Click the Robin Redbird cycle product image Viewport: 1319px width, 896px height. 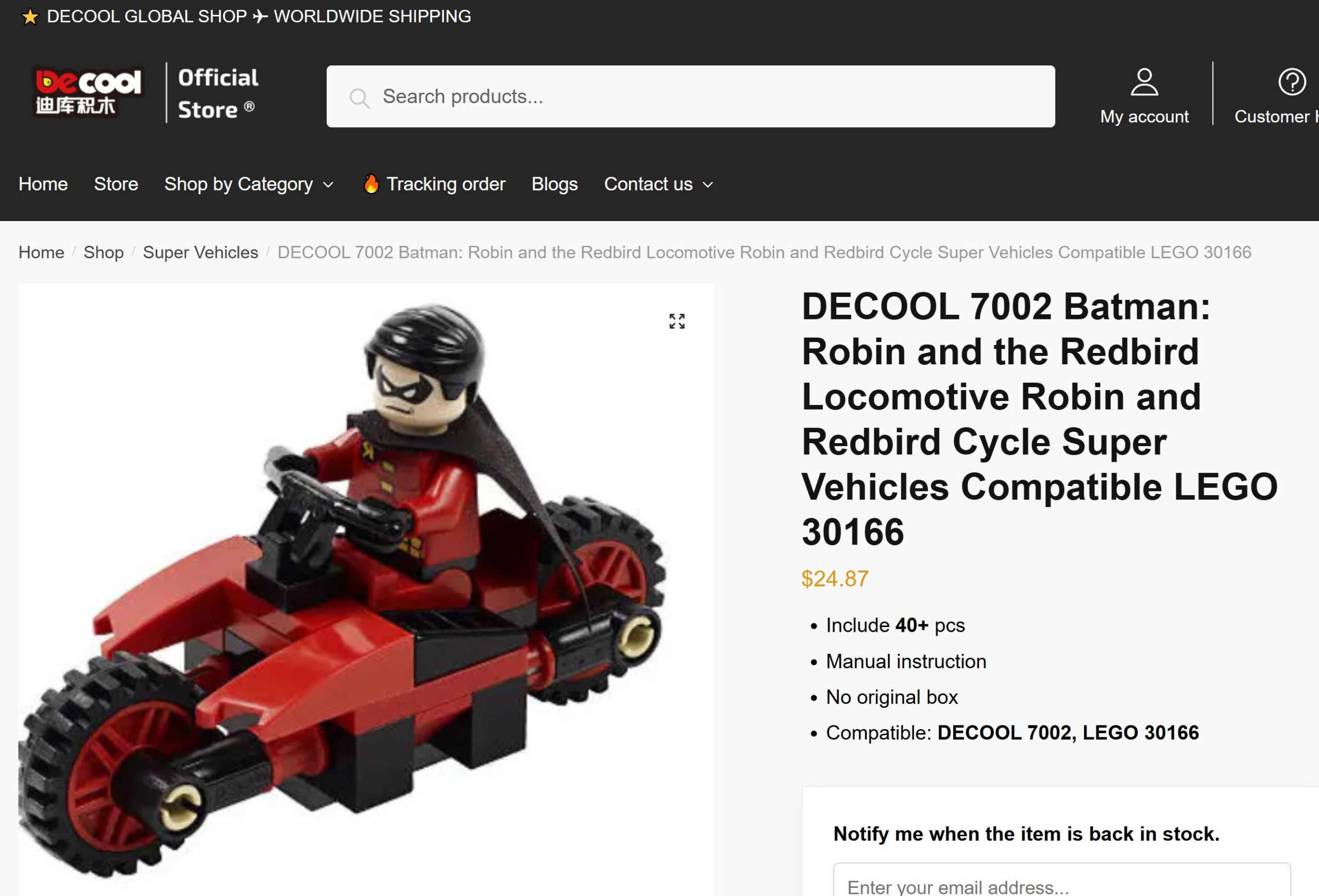(366, 590)
